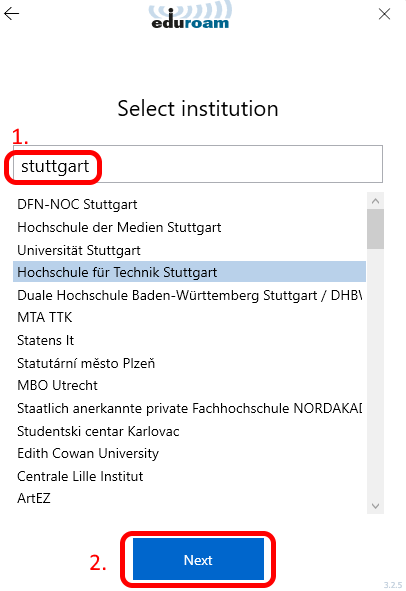
Task: Select Fachhochschule NORDAKADEMIE entry
Action: [189, 408]
